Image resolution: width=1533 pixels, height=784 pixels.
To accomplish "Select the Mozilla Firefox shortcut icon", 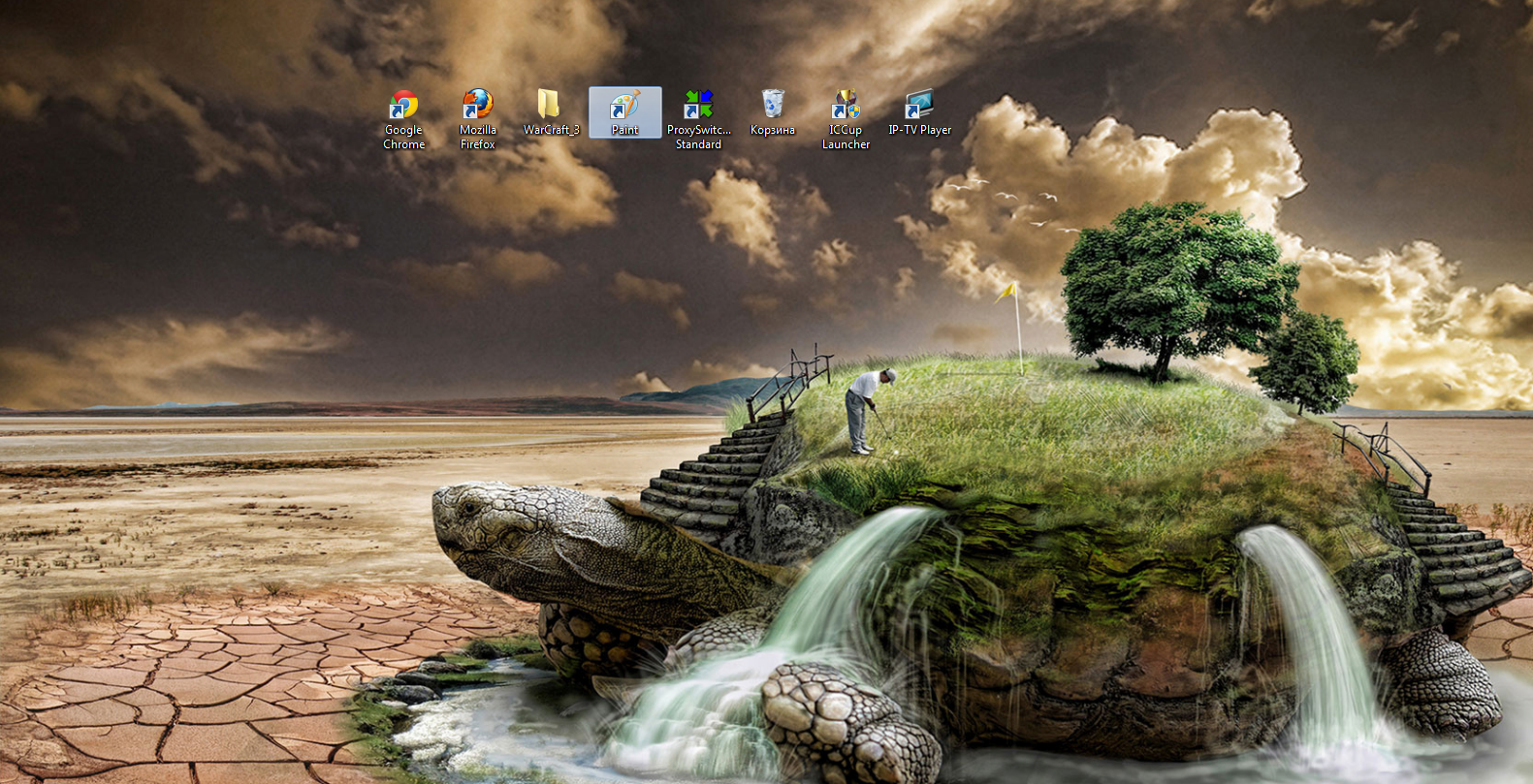I will click(x=477, y=105).
